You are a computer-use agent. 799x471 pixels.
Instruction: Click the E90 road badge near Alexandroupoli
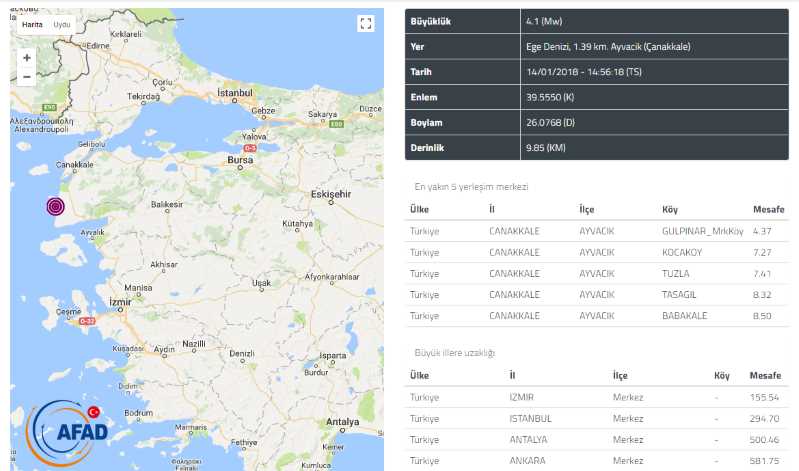pos(47,108)
